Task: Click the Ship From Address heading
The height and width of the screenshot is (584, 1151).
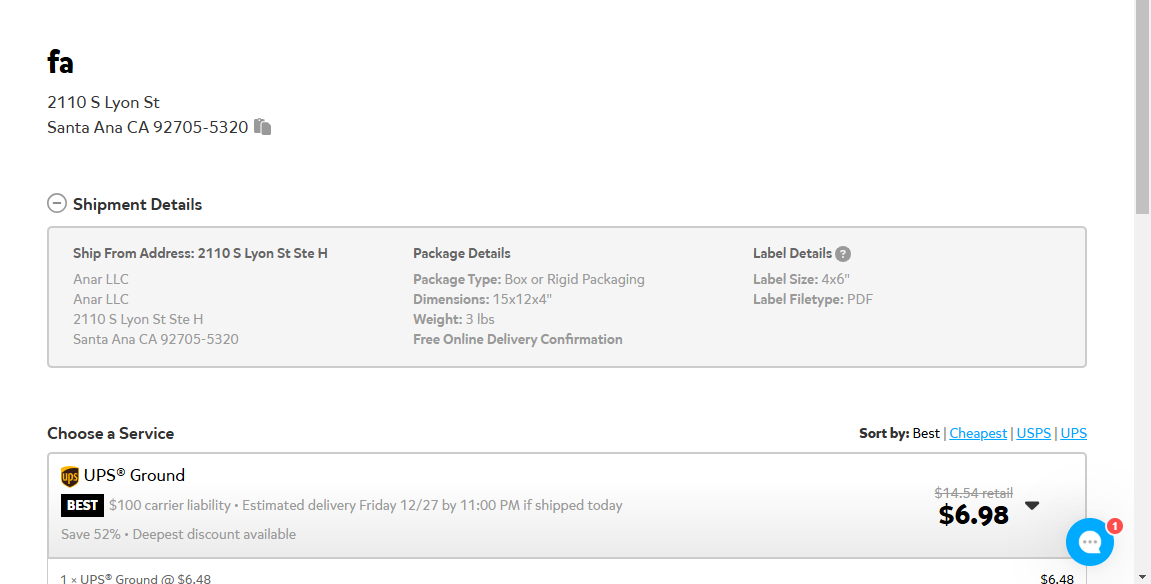Action: (200, 253)
